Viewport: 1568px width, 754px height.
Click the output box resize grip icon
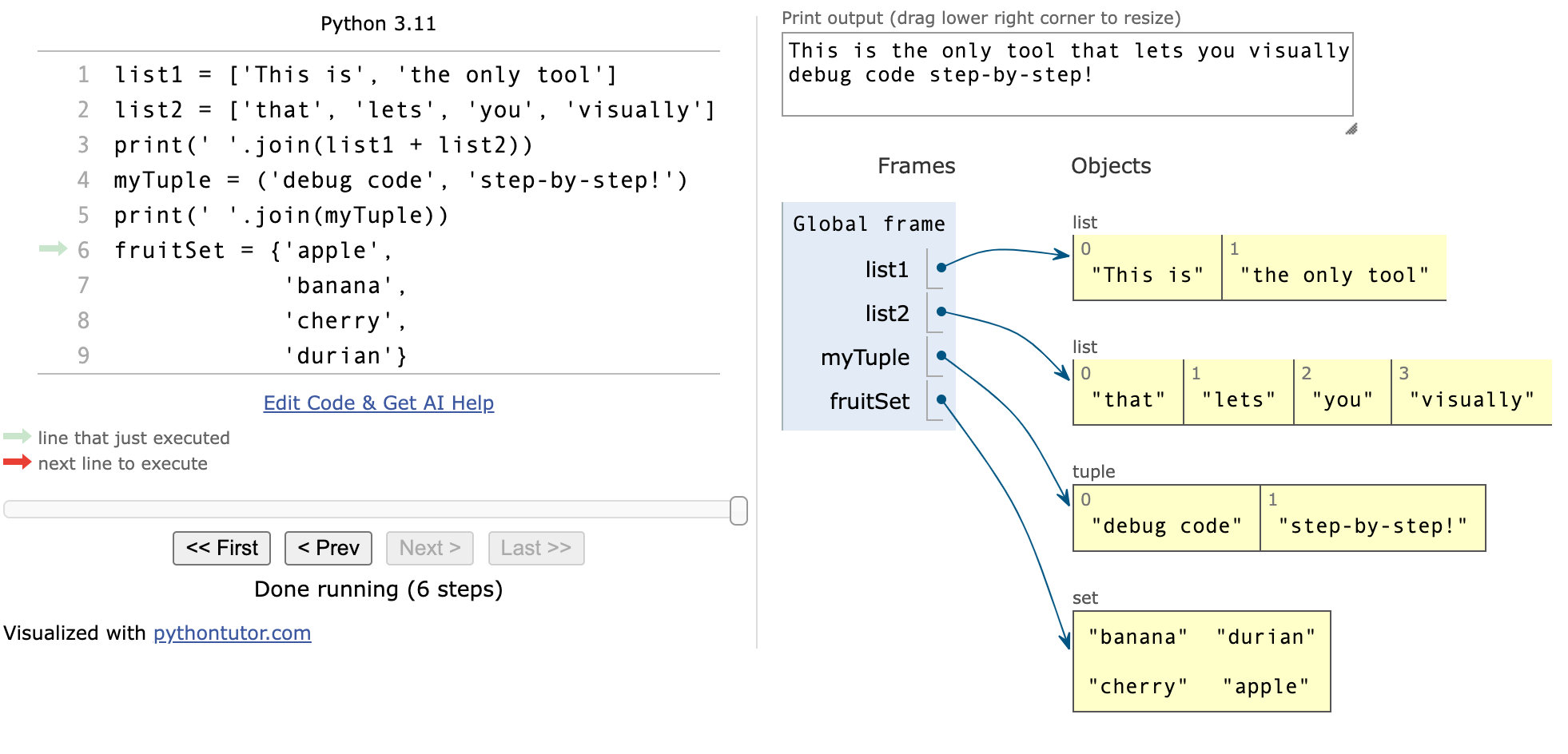click(1351, 129)
